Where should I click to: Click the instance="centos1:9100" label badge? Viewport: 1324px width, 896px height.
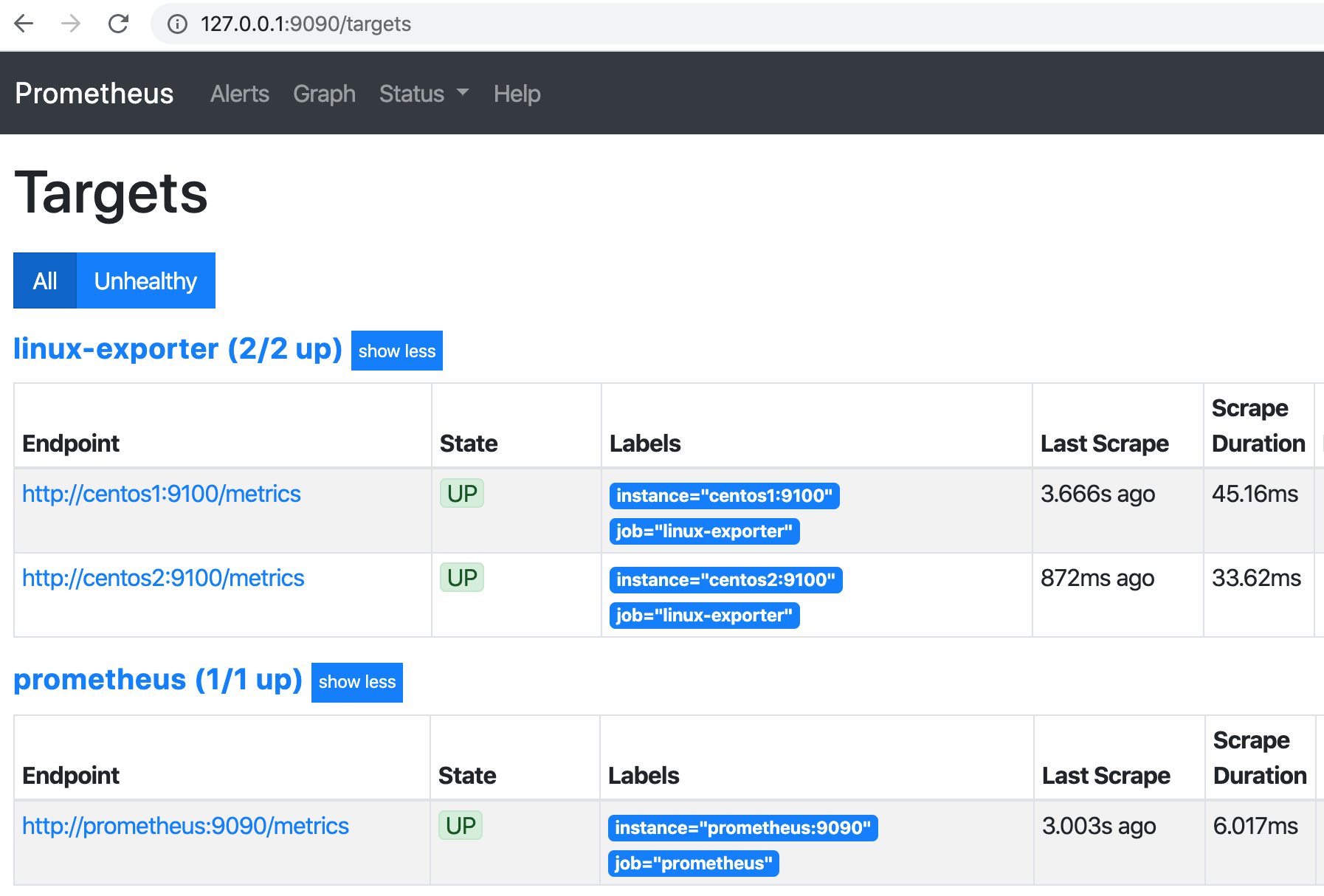pyautogui.click(x=725, y=496)
